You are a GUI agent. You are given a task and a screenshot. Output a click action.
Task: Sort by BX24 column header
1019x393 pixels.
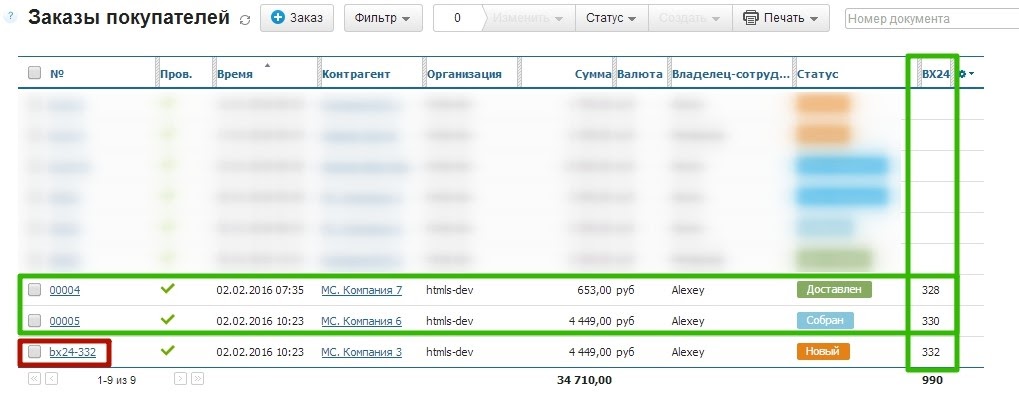(936, 74)
